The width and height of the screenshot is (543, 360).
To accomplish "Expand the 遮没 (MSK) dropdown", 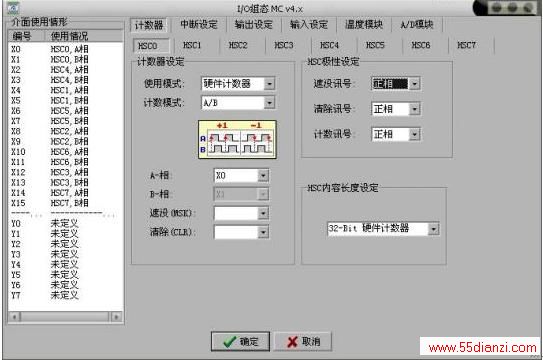I will pyautogui.click(x=241, y=213).
